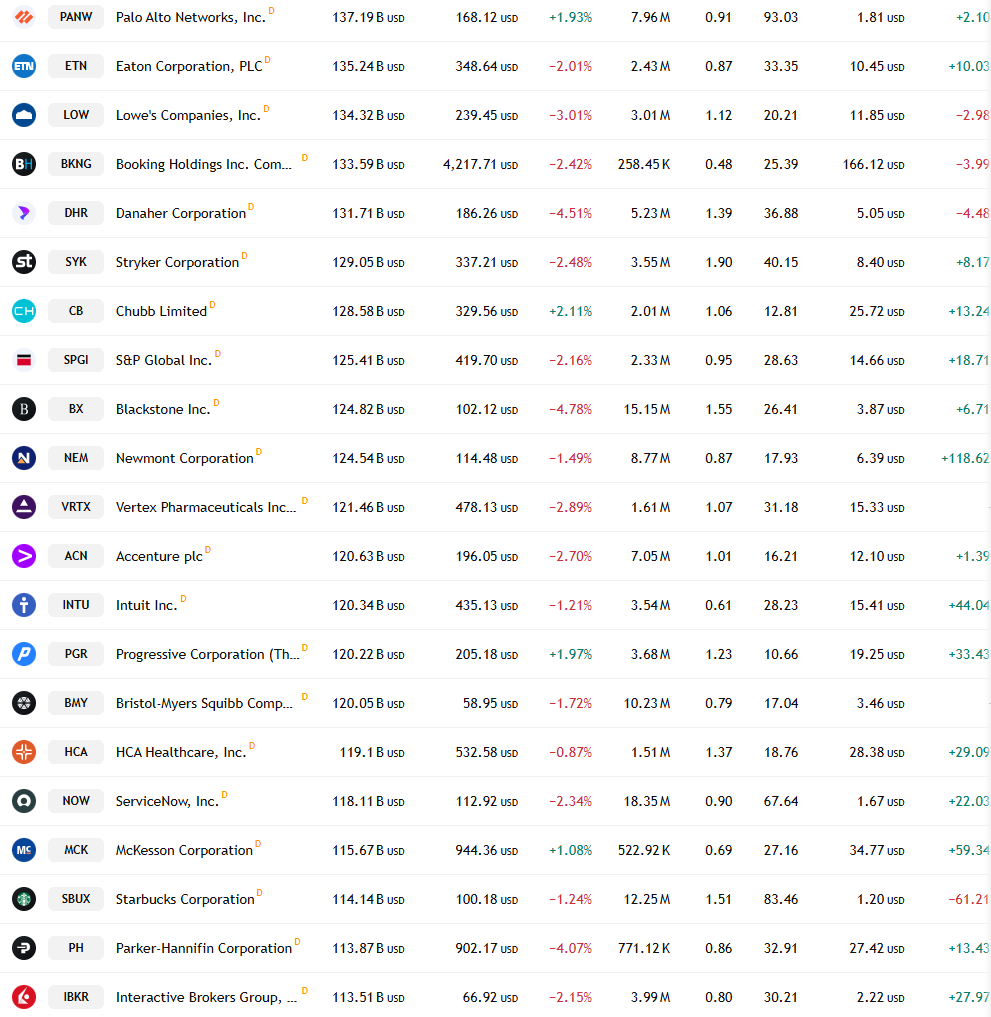991x1017 pixels.
Task: Open the ETN ticker symbol
Action: [x=76, y=66]
